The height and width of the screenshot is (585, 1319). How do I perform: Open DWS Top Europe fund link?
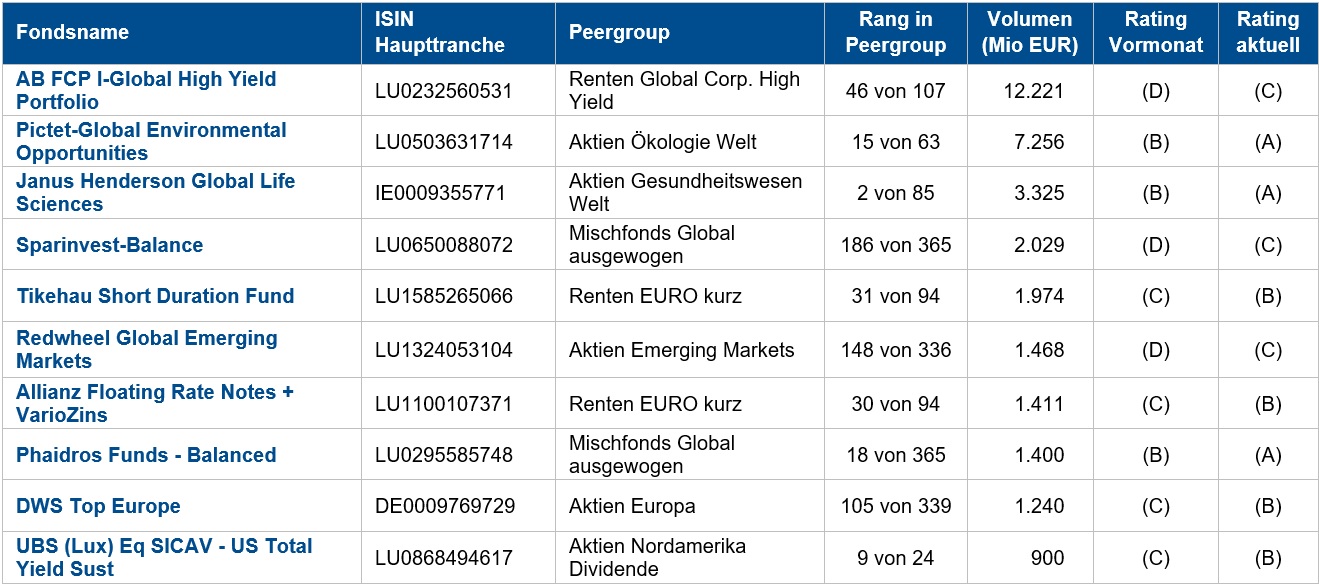pyautogui.click(x=98, y=506)
